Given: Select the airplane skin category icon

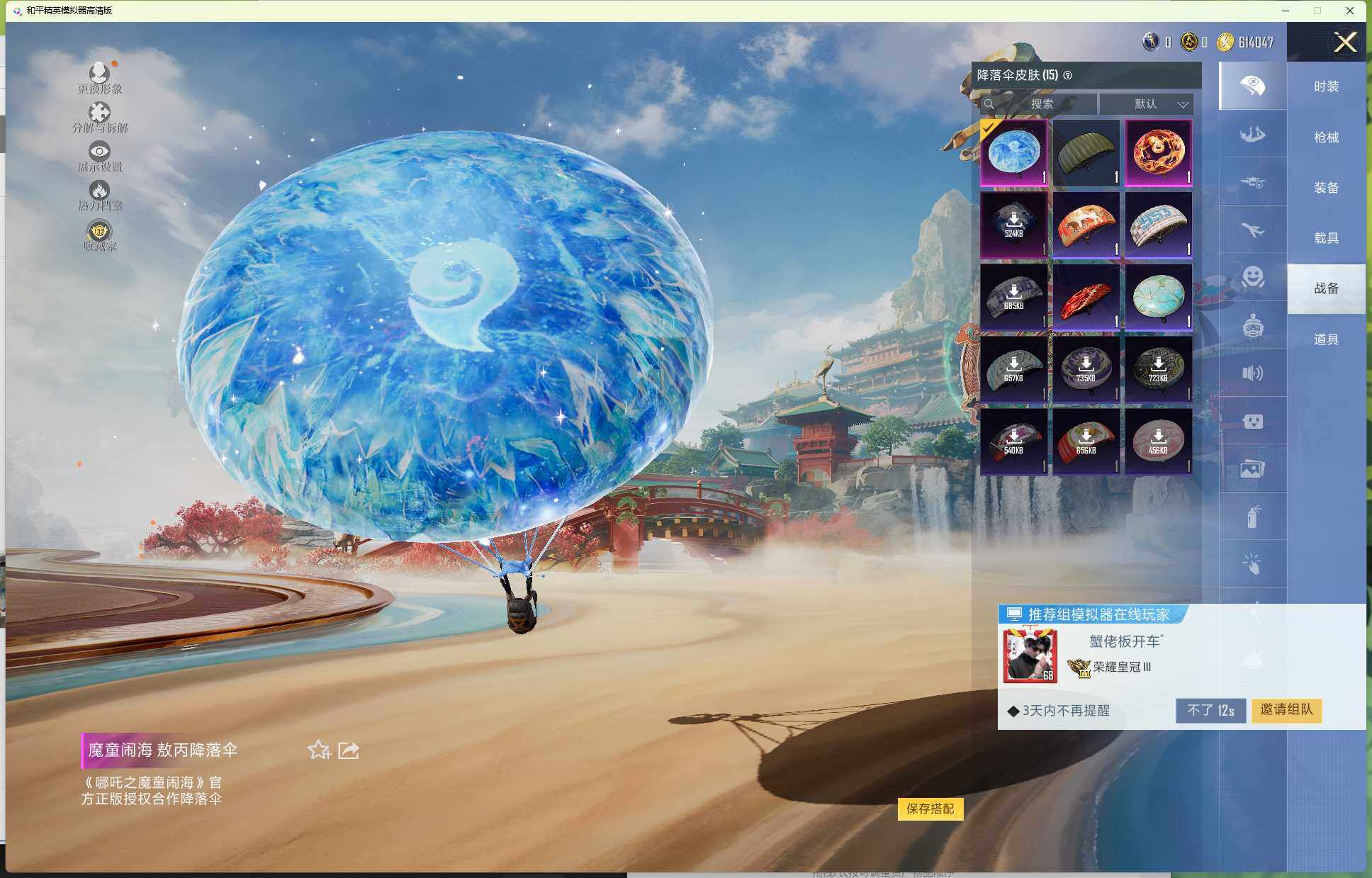Looking at the screenshot, I should click(1252, 230).
